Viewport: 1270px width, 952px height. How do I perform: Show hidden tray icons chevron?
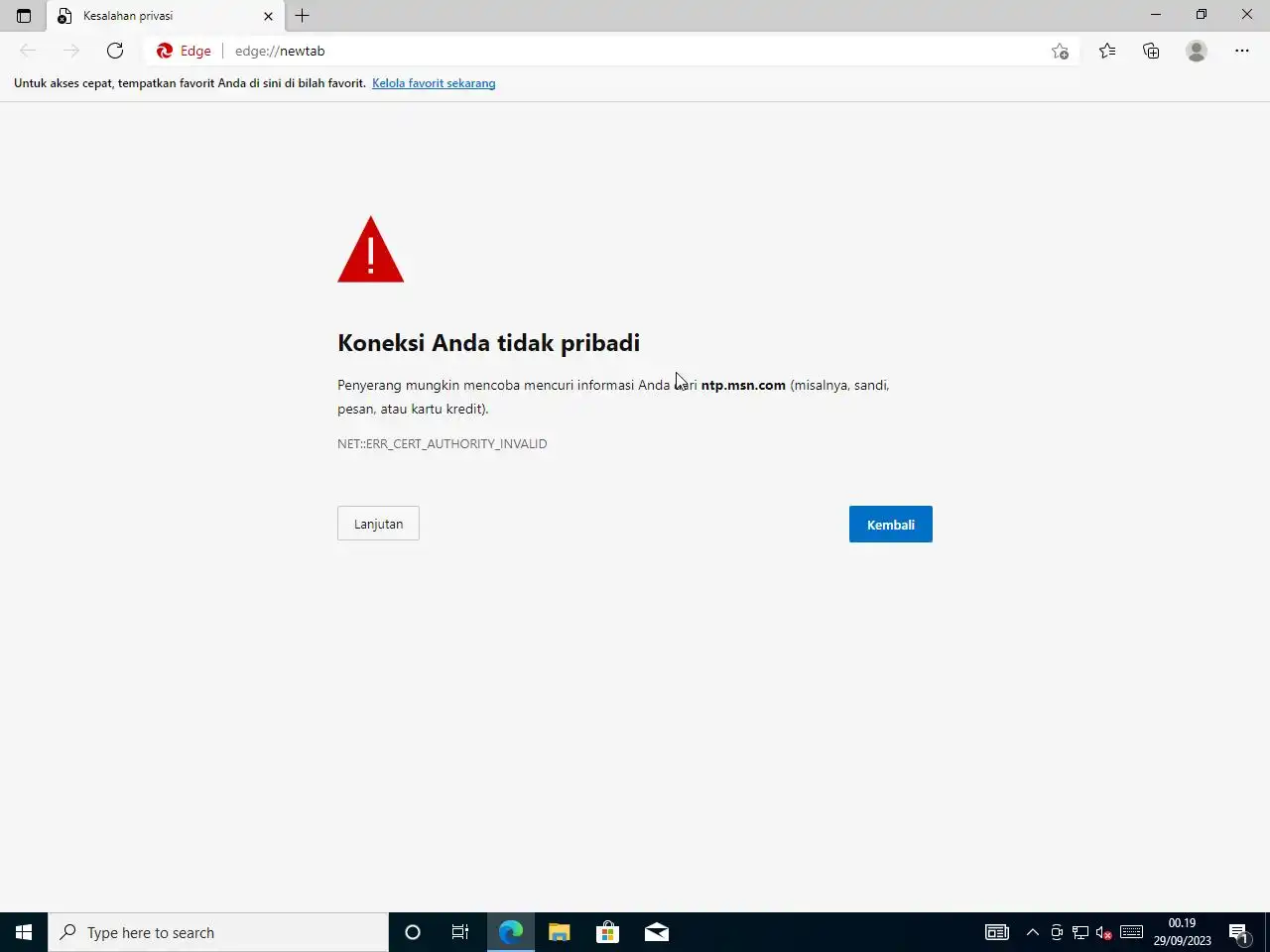[1032, 932]
